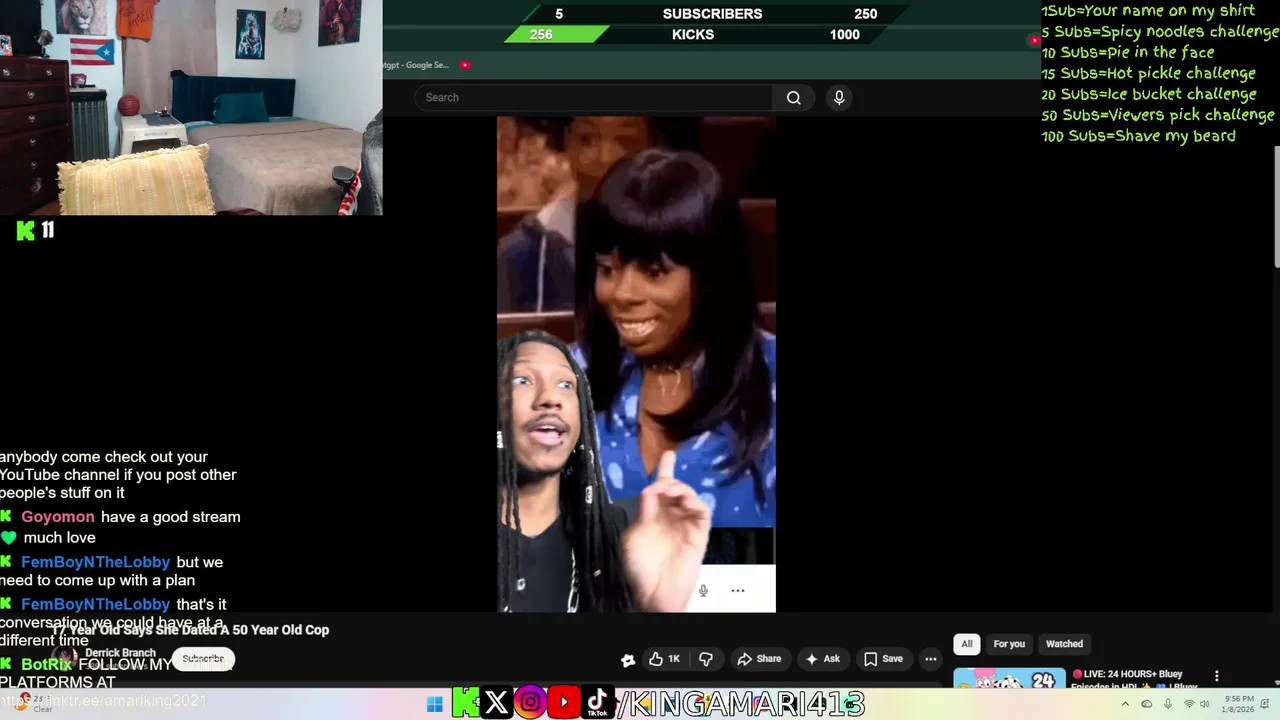Click taskbar microphone tray icon
The height and width of the screenshot is (720, 1280).
(x=1167, y=705)
